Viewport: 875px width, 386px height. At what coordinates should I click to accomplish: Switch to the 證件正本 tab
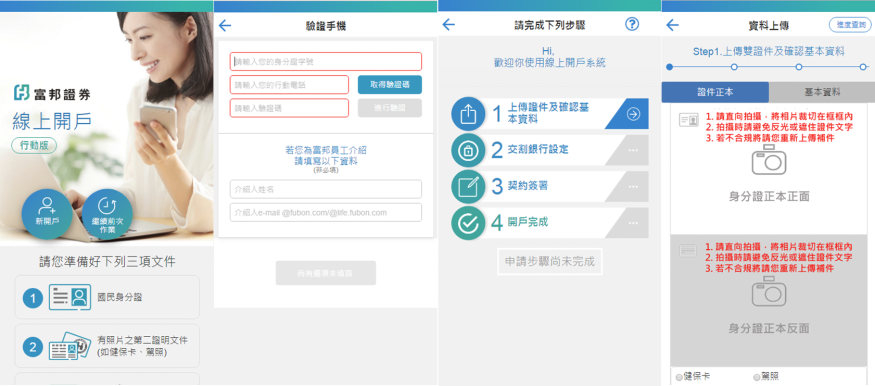point(715,92)
